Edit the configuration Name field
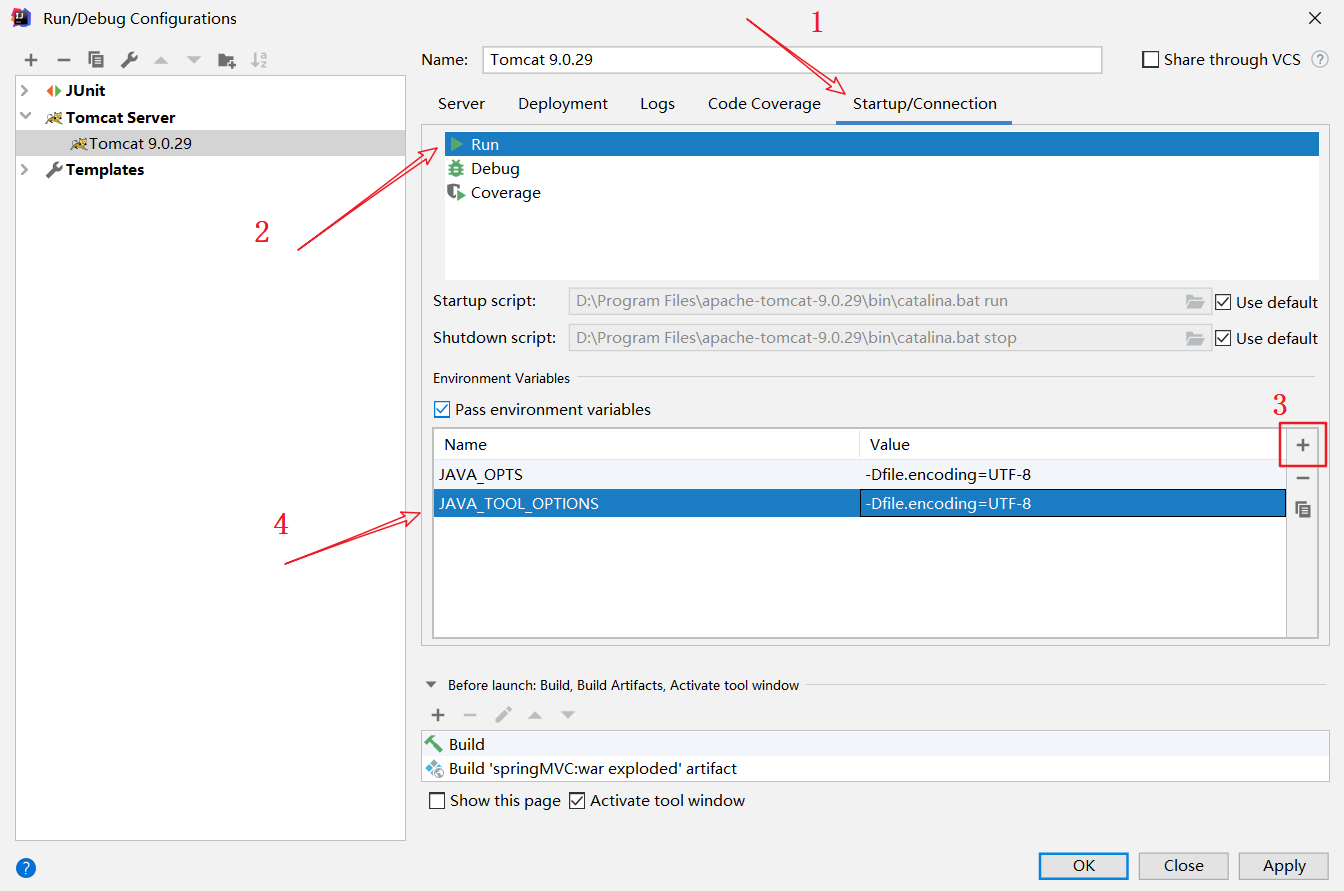The image size is (1344, 891). [792, 60]
